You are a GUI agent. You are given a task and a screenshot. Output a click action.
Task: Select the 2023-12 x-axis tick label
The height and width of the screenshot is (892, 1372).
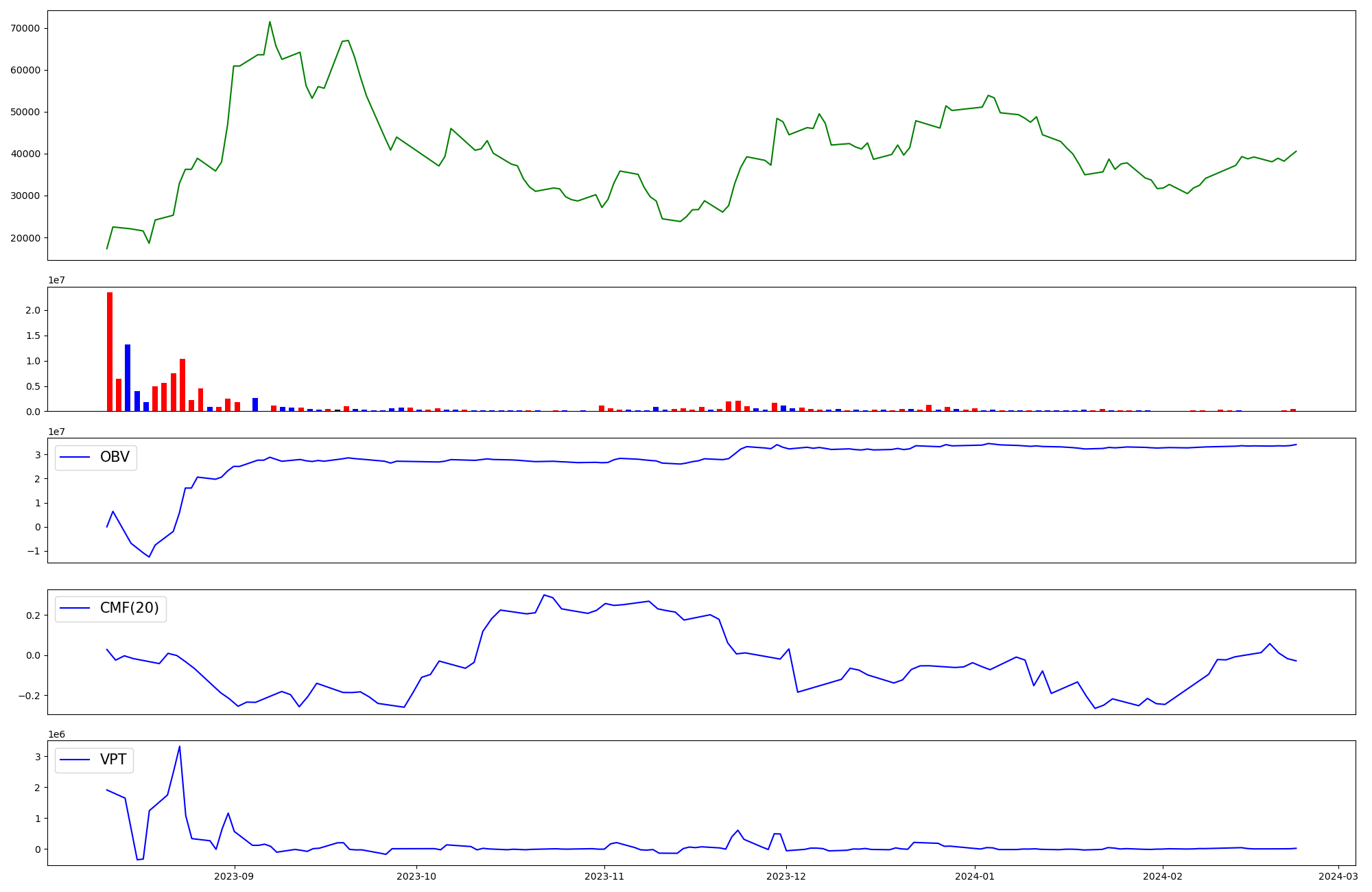[x=785, y=876]
